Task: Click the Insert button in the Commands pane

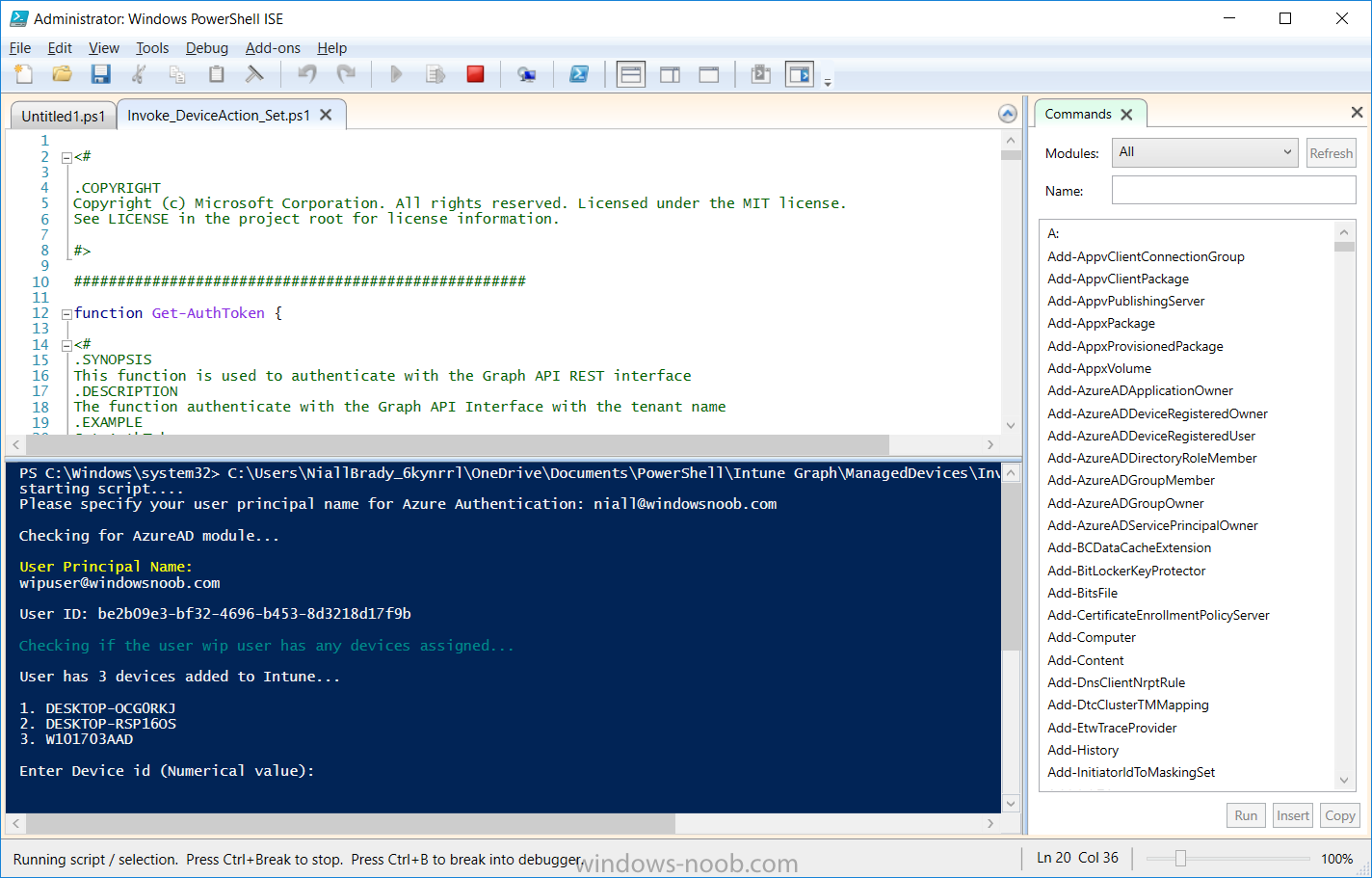Action: pyautogui.click(x=1293, y=815)
